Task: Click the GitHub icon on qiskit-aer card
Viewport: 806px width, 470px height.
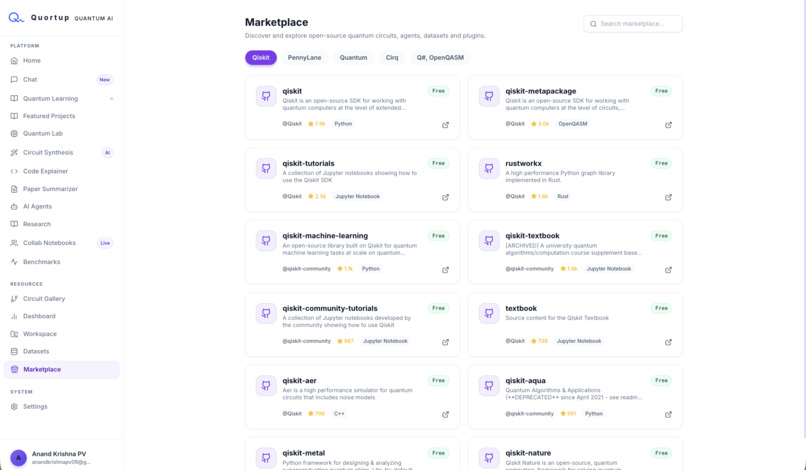Action: [x=266, y=386]
